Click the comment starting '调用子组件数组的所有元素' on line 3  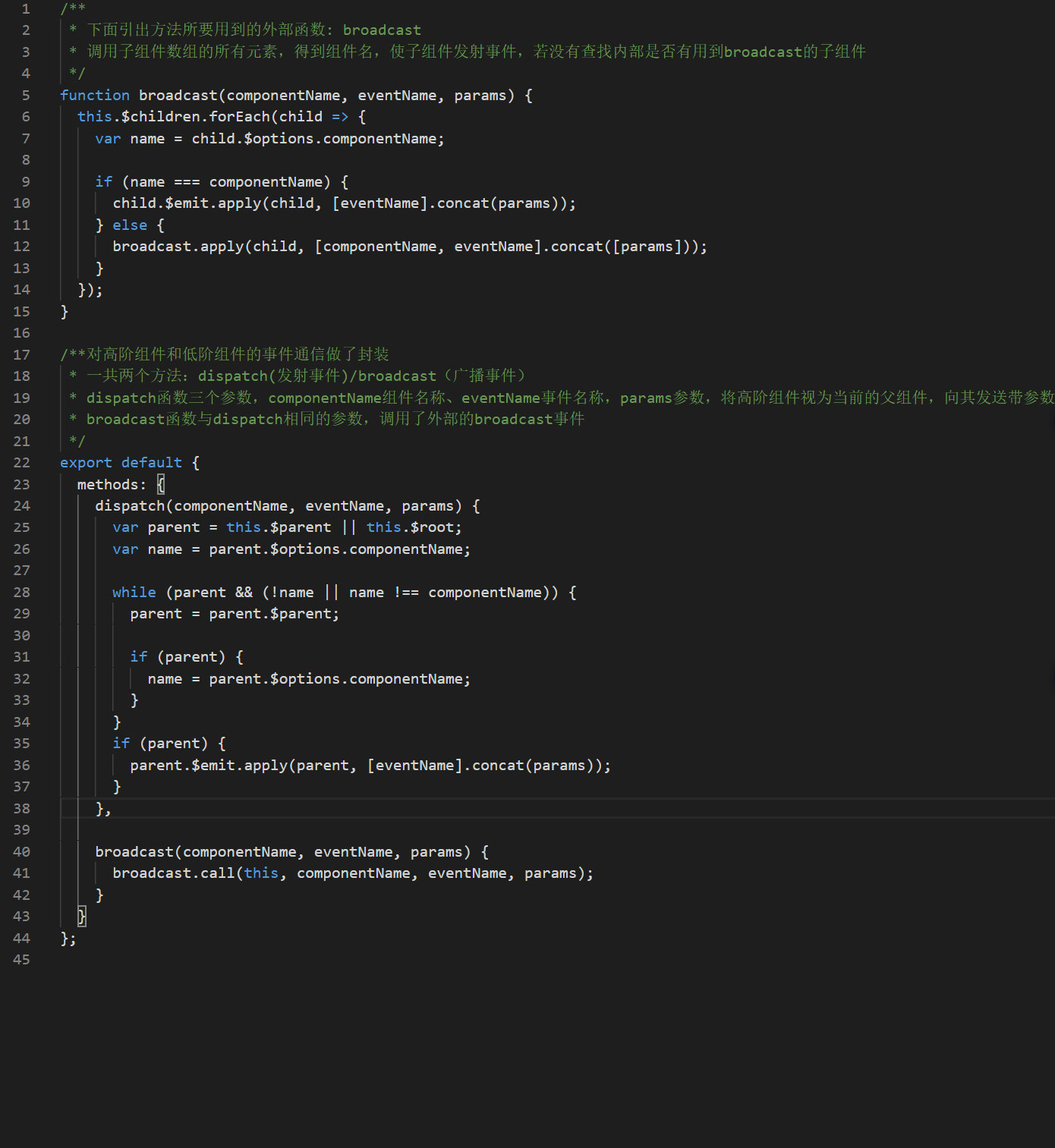(181, 52)
